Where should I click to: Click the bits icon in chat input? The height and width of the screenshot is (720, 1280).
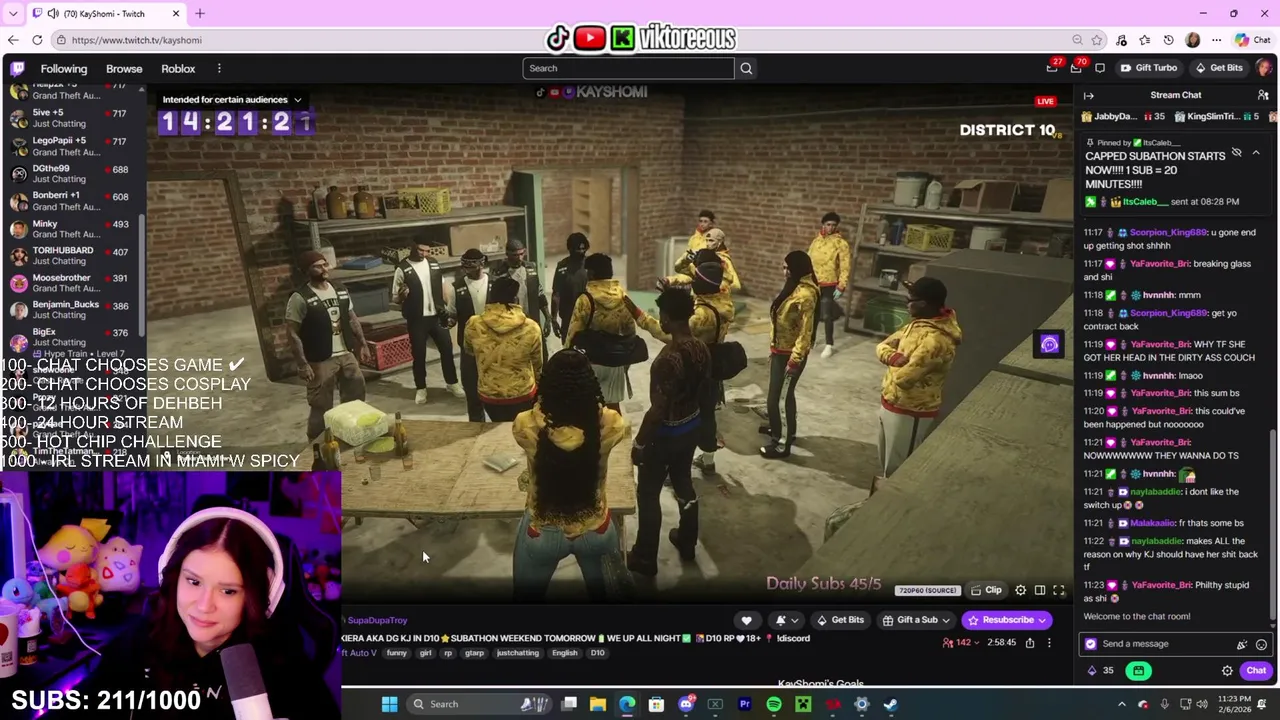coord(1242,644)
